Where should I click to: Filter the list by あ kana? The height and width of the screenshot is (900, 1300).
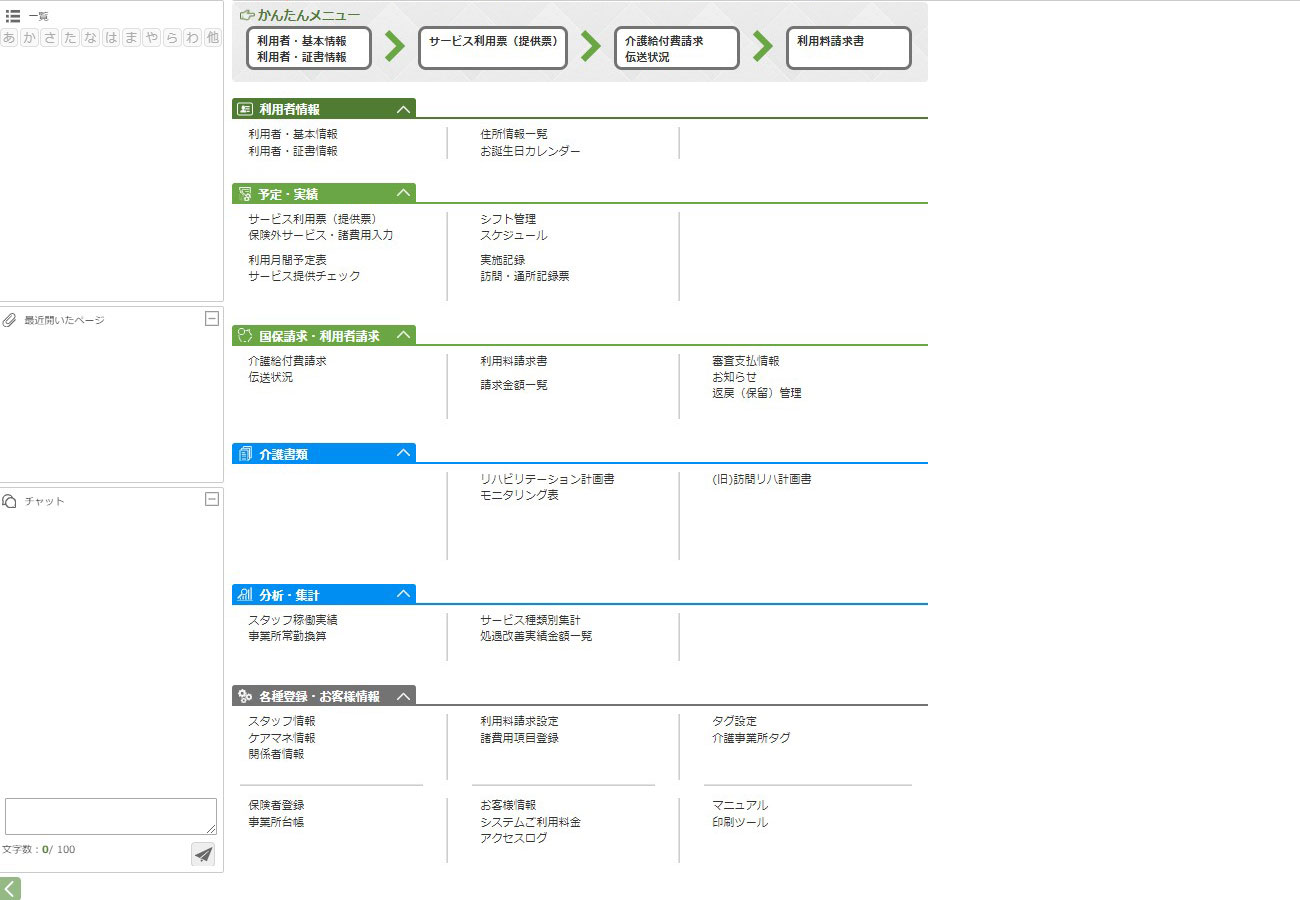click(x=10, y=38)
